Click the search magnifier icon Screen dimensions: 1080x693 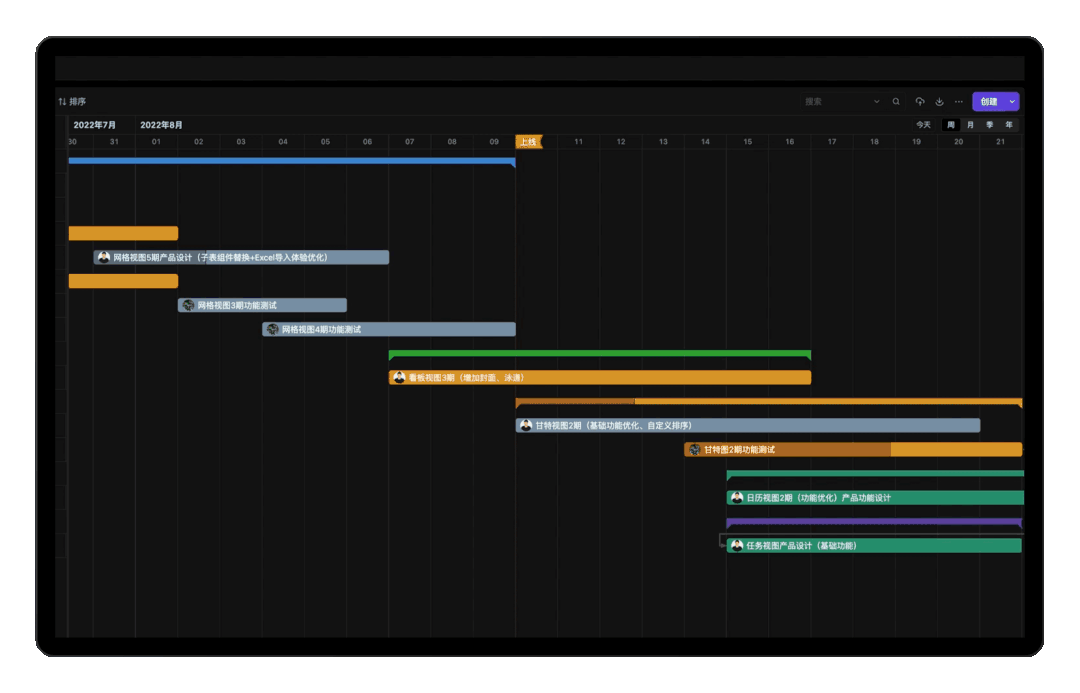[896, 102]
